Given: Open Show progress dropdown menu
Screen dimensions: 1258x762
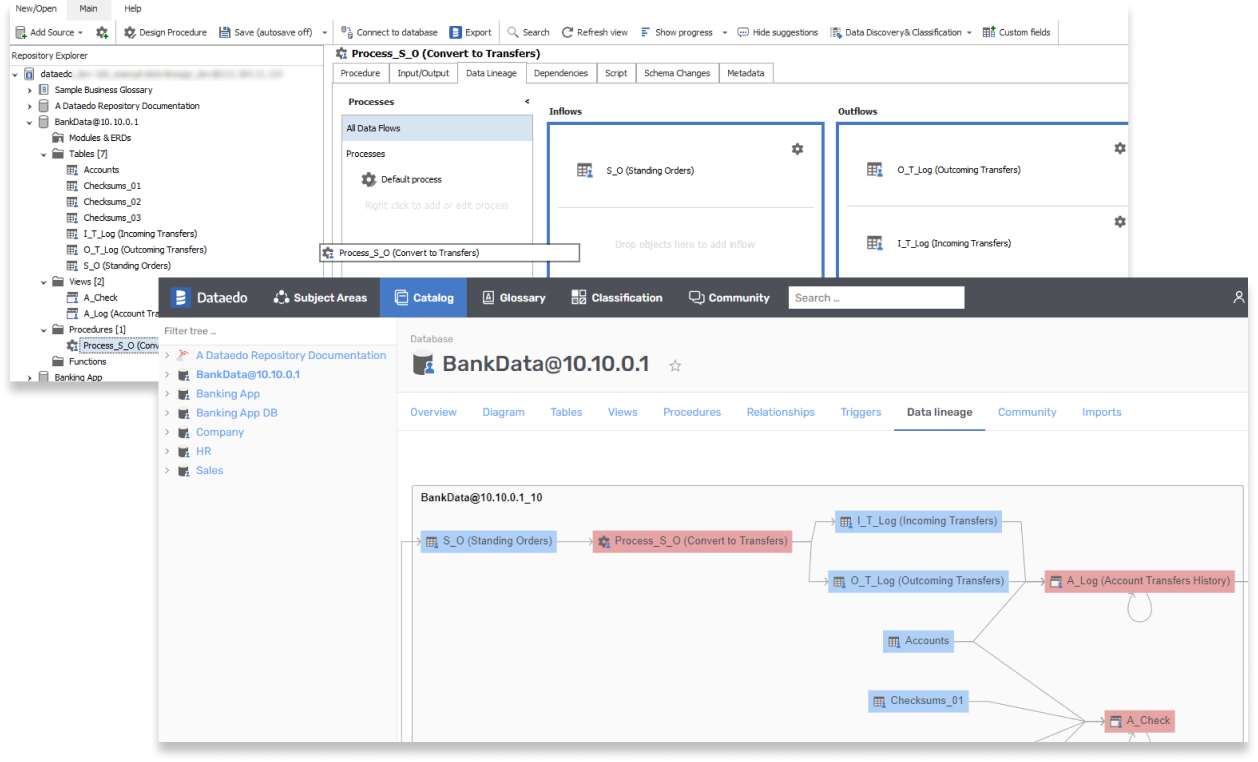Looking at the screenshot, I should (x=723, y=32).
